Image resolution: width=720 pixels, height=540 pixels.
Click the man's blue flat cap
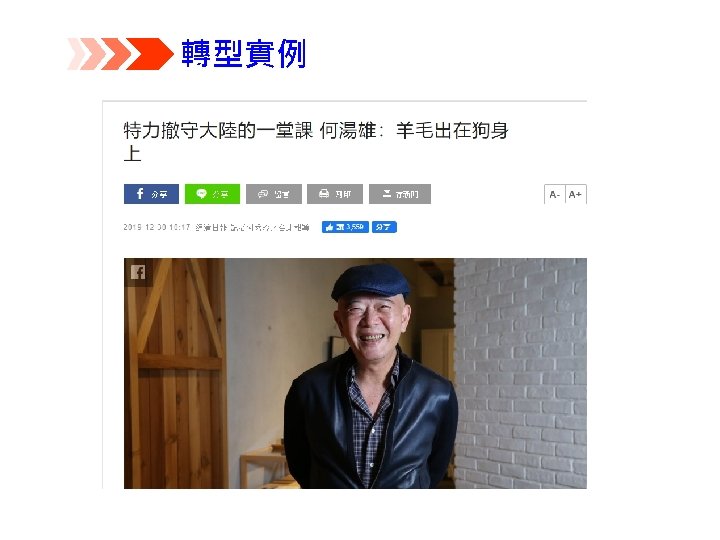(371, 282)
